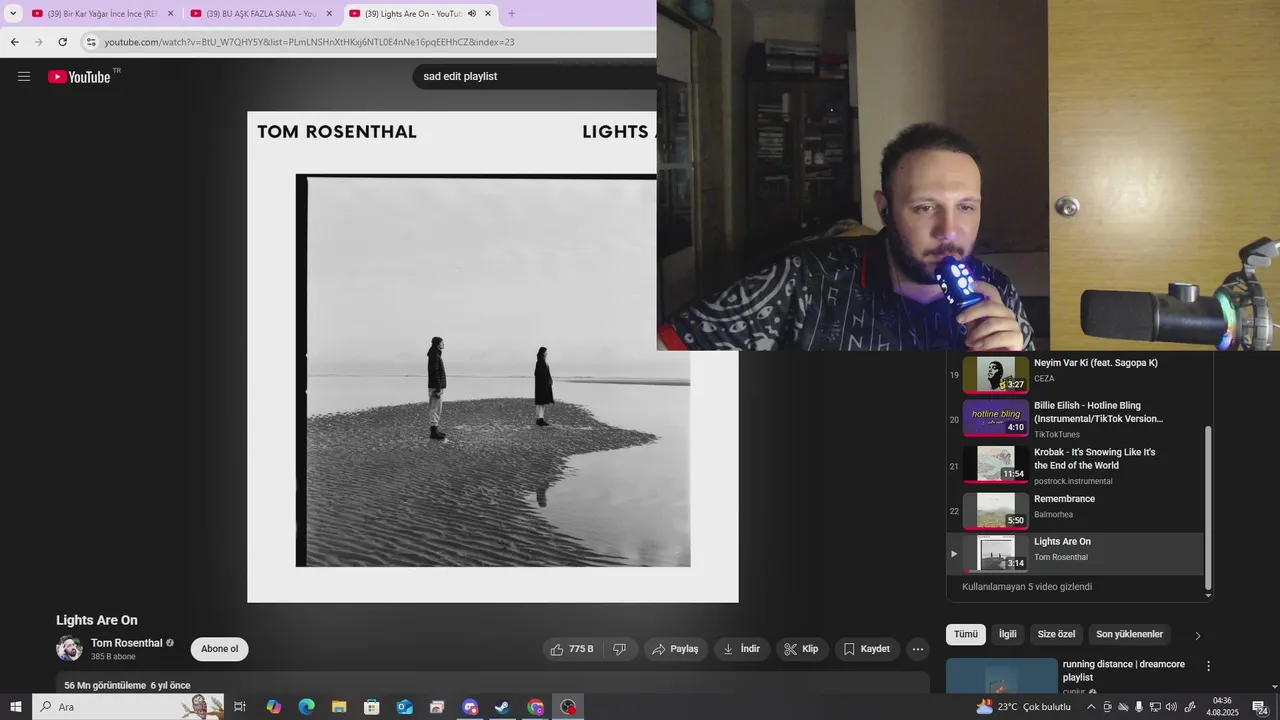
Task: Focus the YouTube search box
Action: tap(535, 76)
